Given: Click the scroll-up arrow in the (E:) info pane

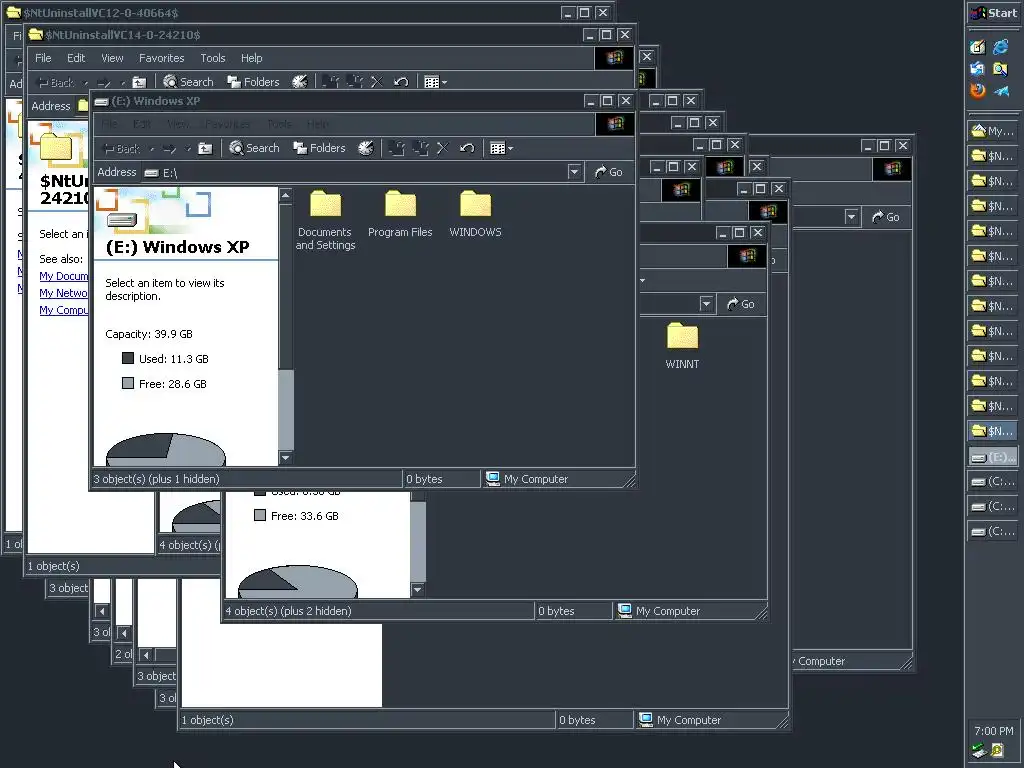Looking at the screenshot, I should click(285, 195).
